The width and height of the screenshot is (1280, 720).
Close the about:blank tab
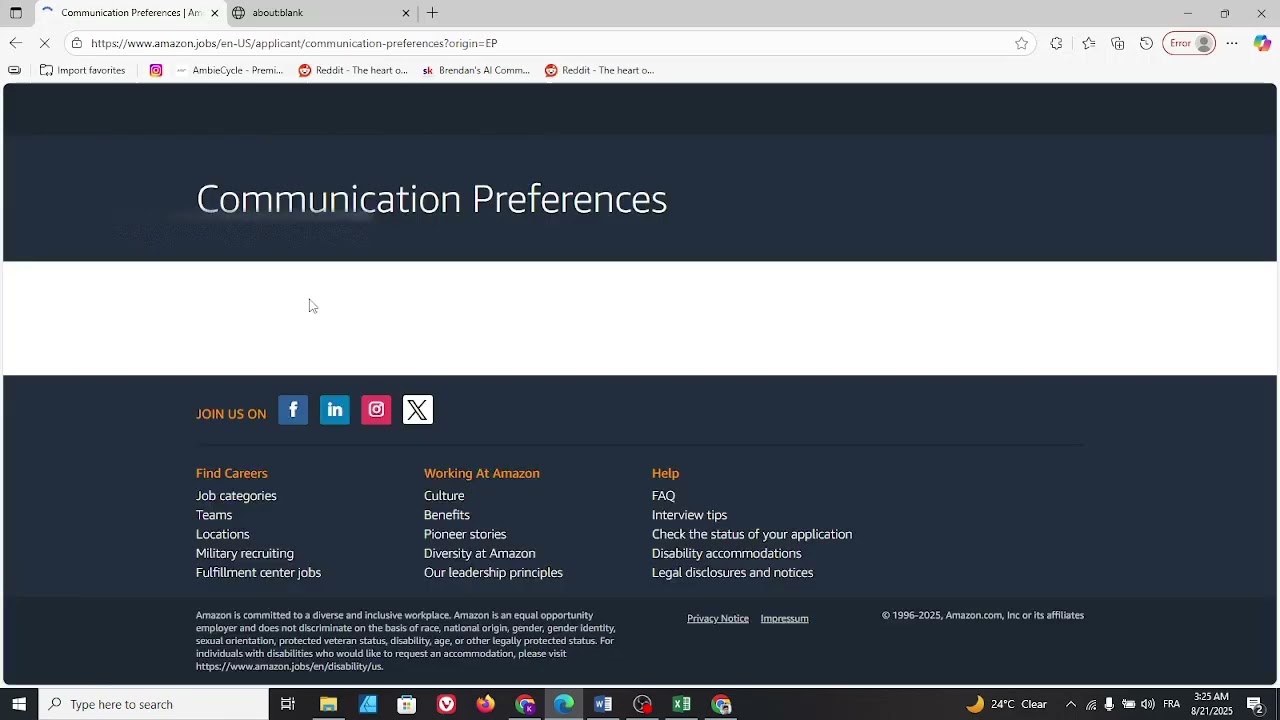coord(406,13)
